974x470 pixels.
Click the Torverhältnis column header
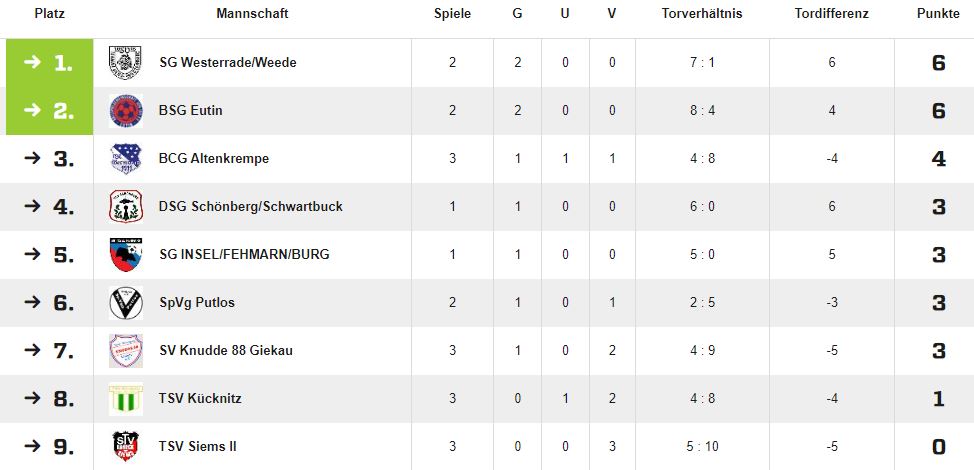[x=702, y=14]
